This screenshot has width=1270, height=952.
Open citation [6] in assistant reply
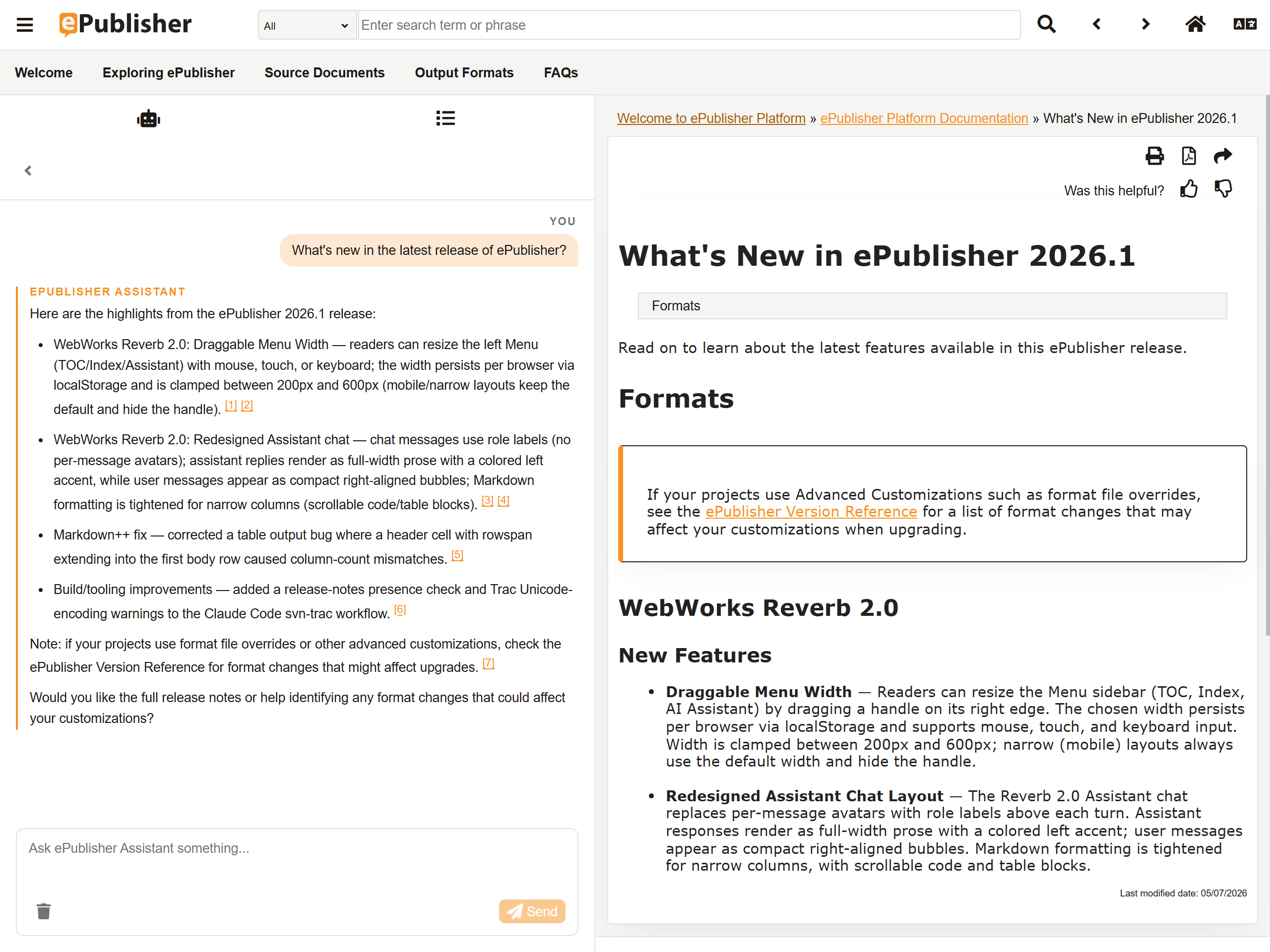click(x=399, y=609)
